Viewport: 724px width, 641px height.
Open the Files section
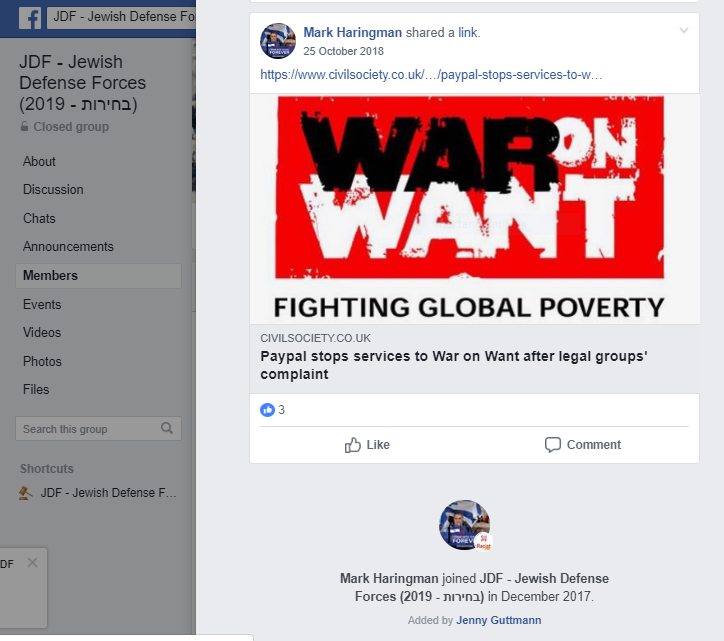click(x=36, y=390)
